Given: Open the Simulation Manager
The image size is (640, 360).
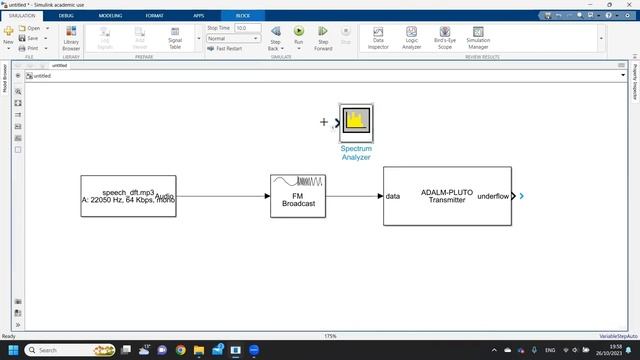Looking at the screenshot, I should 478,38.
